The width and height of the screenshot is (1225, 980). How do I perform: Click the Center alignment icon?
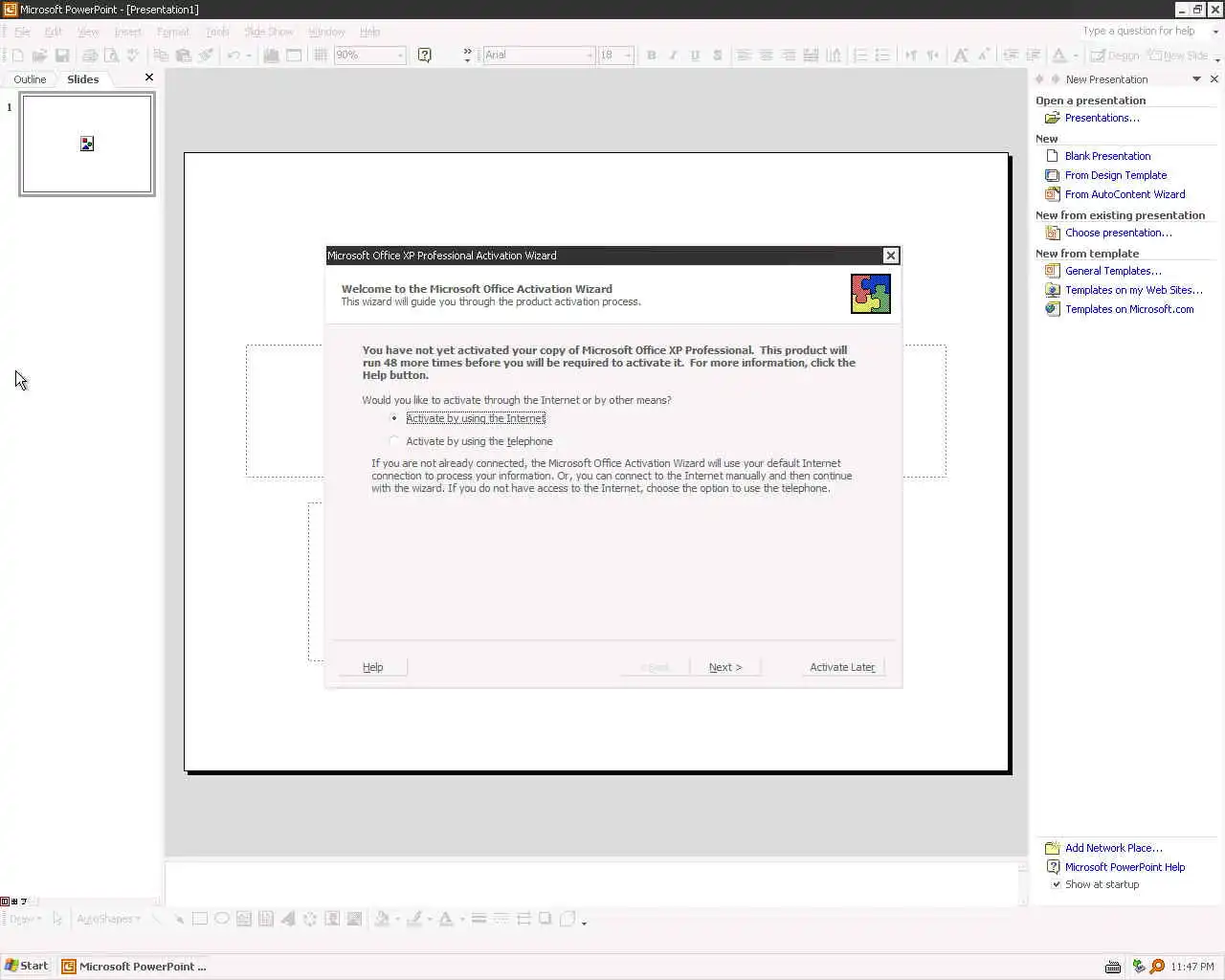(766, 56)
